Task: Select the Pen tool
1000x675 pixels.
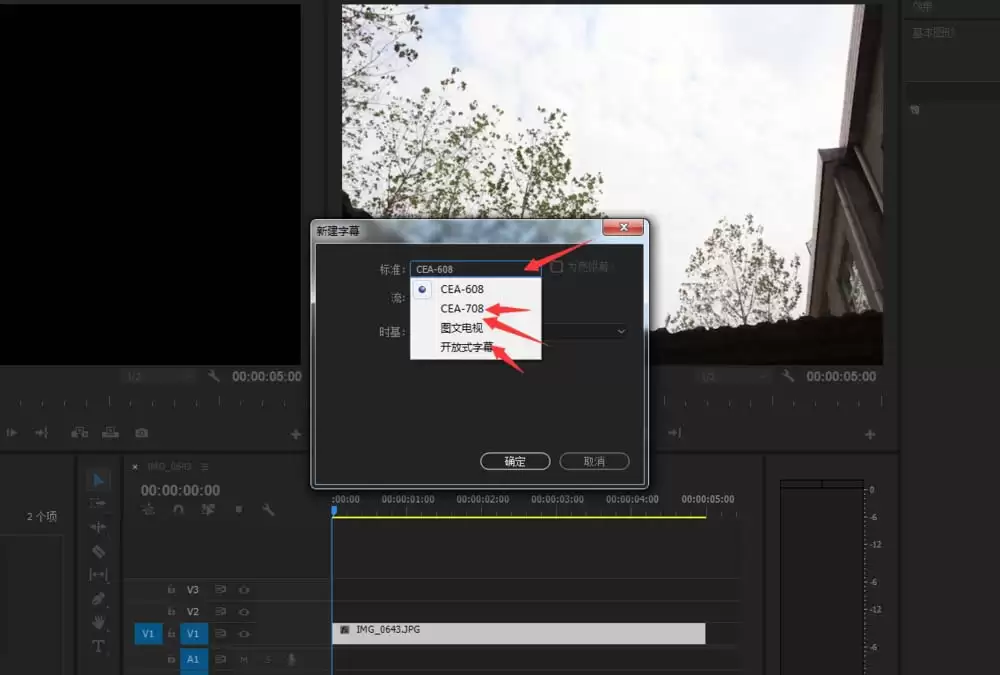Action: (x=98, y=599)
